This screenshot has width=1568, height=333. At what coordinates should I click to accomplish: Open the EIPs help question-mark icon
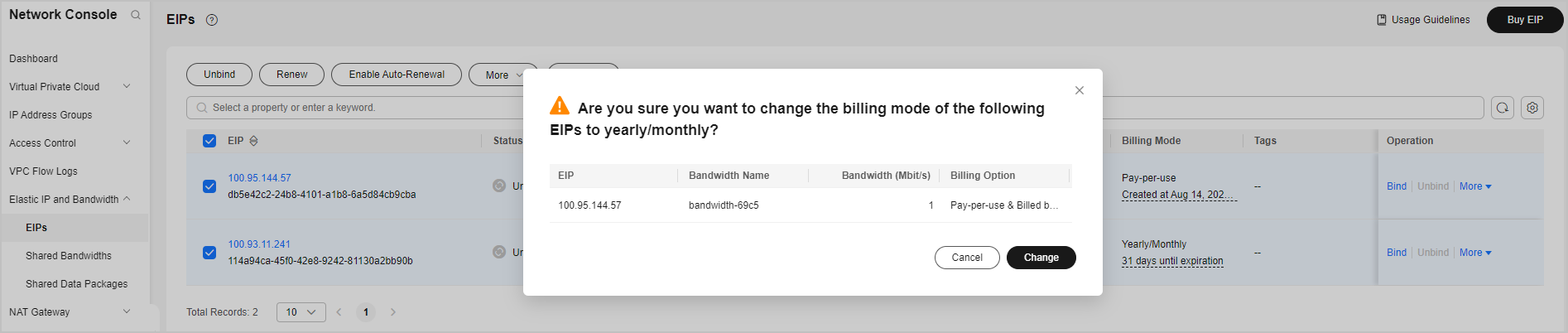[212, 20]
